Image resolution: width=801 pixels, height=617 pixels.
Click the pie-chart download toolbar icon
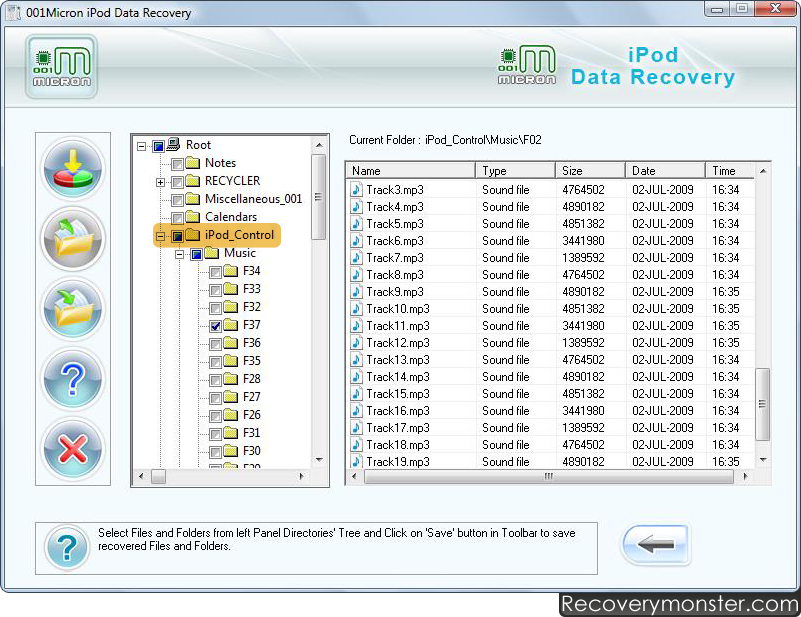73,169
